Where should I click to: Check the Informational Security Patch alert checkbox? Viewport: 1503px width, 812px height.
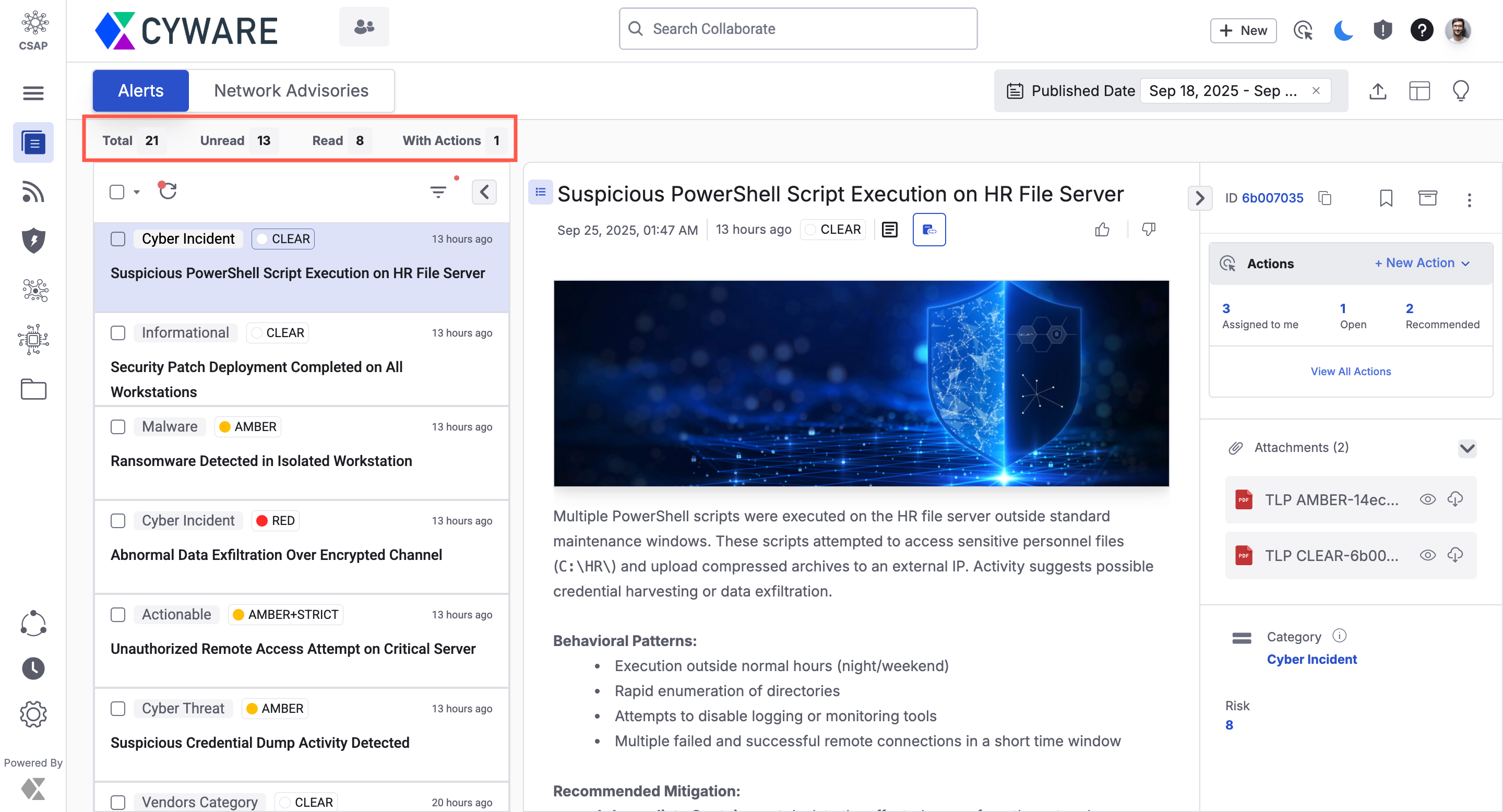pyautogui.click(x=118, y=332)
